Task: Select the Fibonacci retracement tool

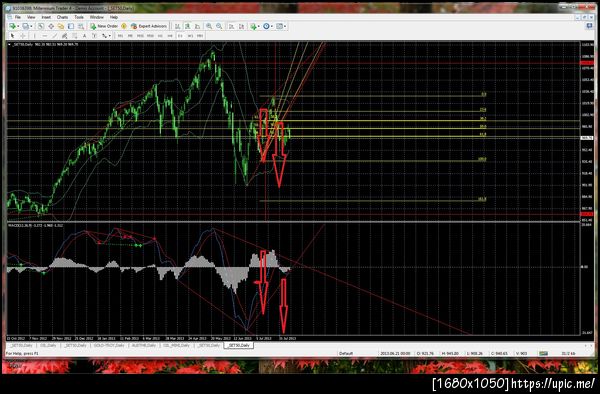Action: click(x=74, y=36)
